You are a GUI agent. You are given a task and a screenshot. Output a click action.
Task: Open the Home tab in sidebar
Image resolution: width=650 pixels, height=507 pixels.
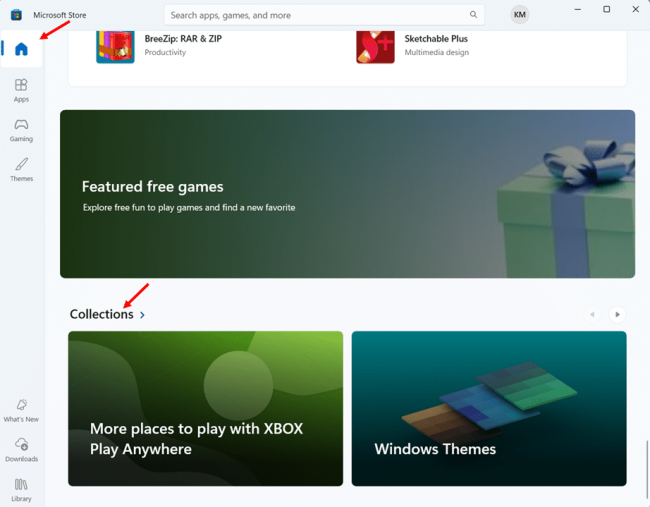[x=21, y=49]
